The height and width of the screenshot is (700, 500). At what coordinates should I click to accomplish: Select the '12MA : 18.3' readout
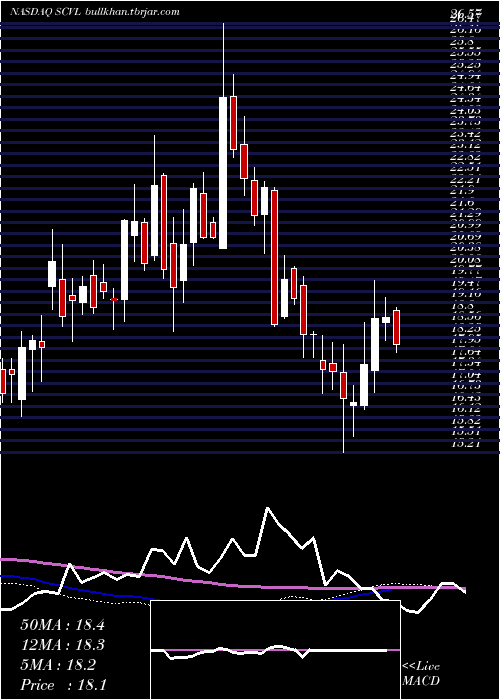coord(62,645)
